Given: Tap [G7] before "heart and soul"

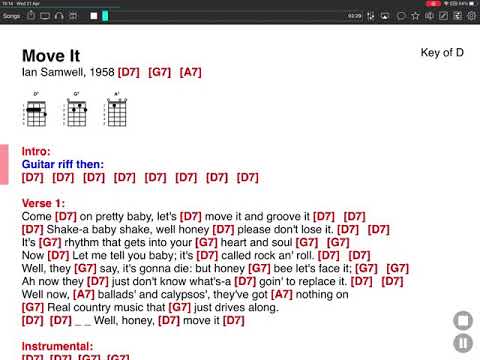Looking at the screenshot, I should (x=206, y=242).
